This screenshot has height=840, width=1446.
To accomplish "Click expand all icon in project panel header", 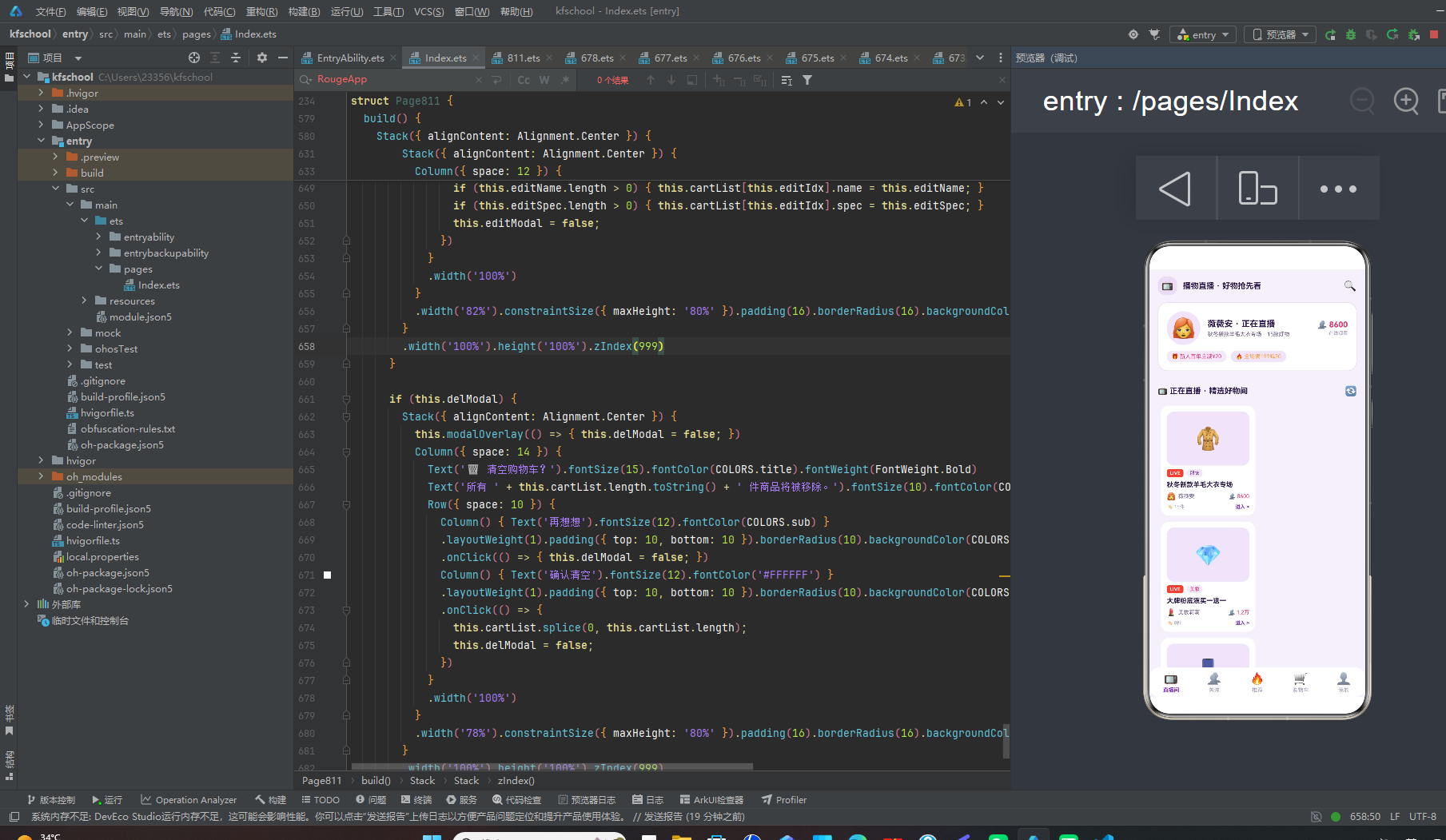I will click(x=215, y=58).
